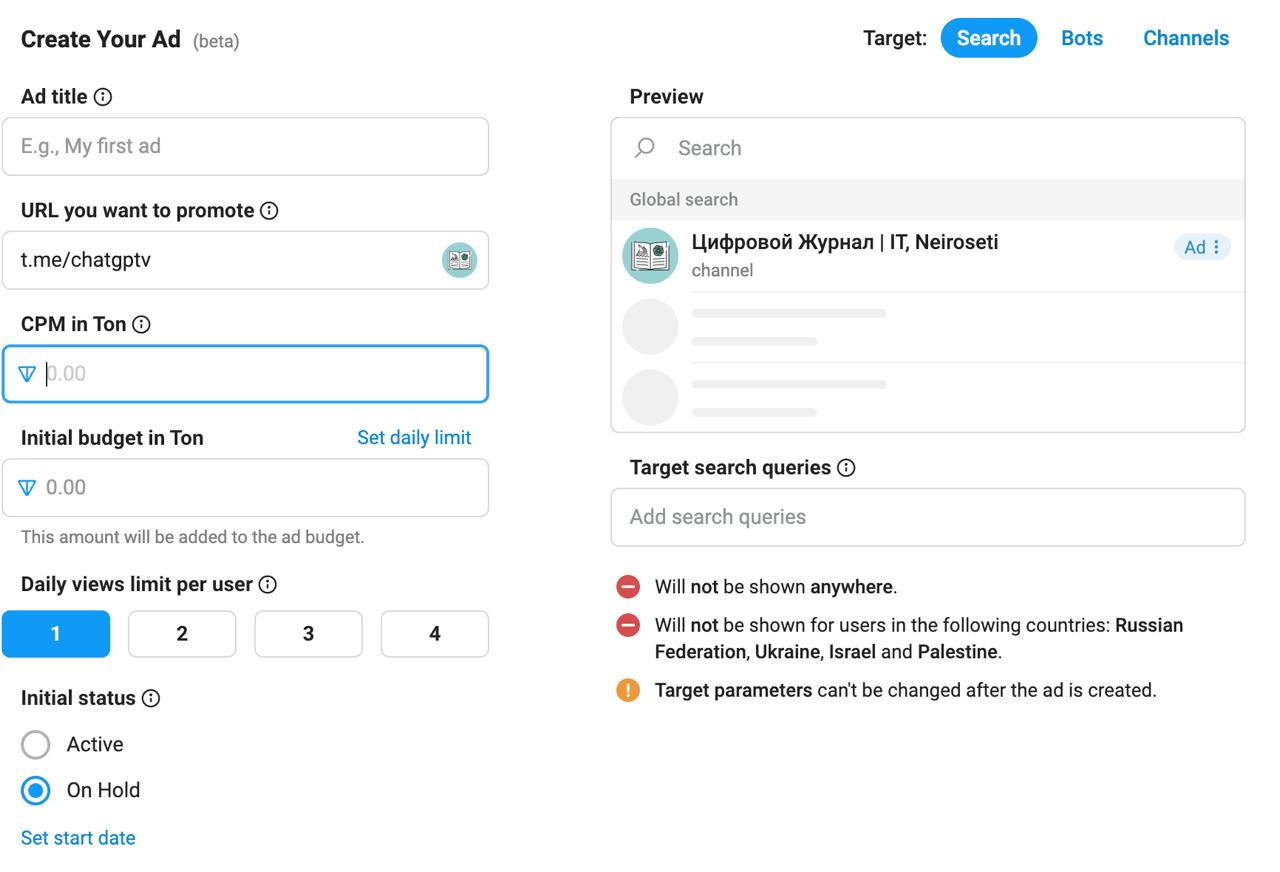Select the Active status radio button

point(36,745)
